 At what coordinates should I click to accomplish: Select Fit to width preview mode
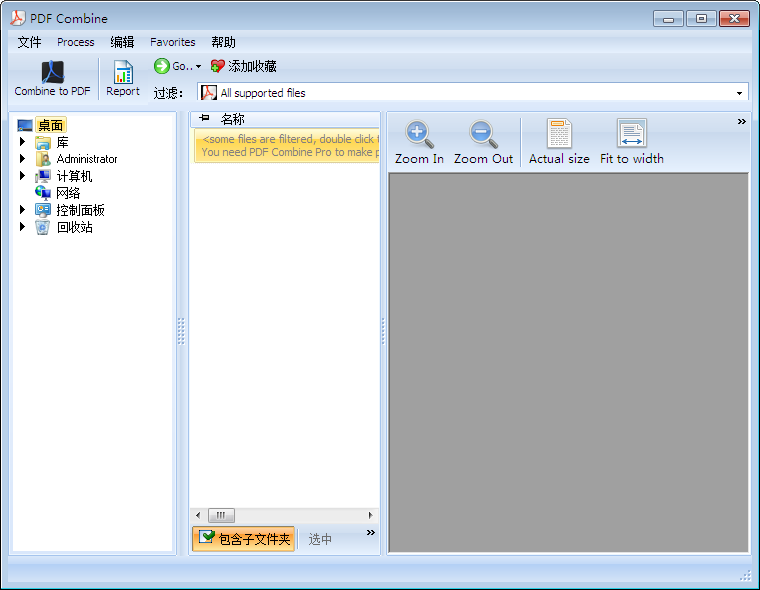[x=632, y=142]
